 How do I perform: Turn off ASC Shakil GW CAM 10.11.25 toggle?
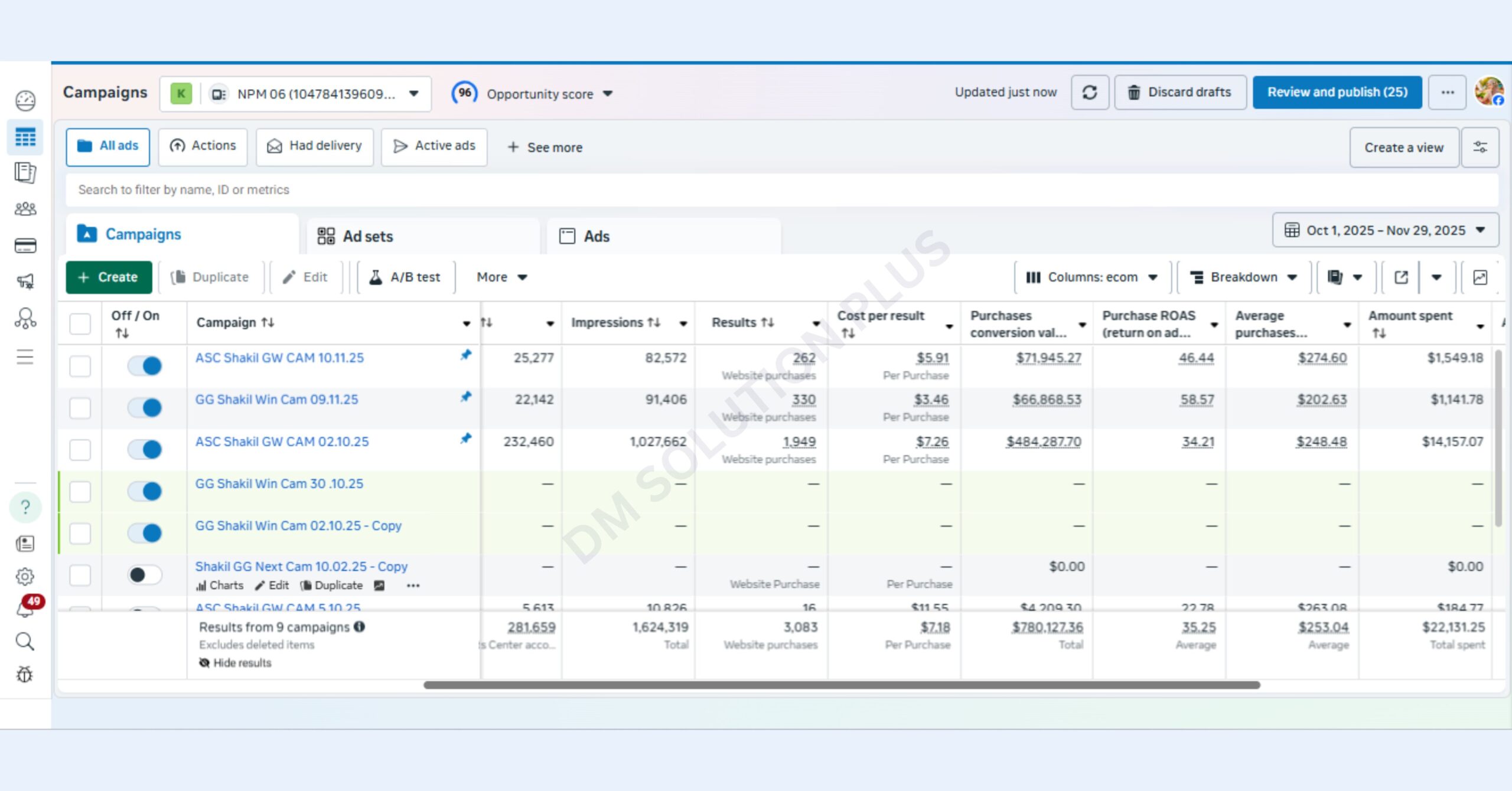click(x=145, y=366)
